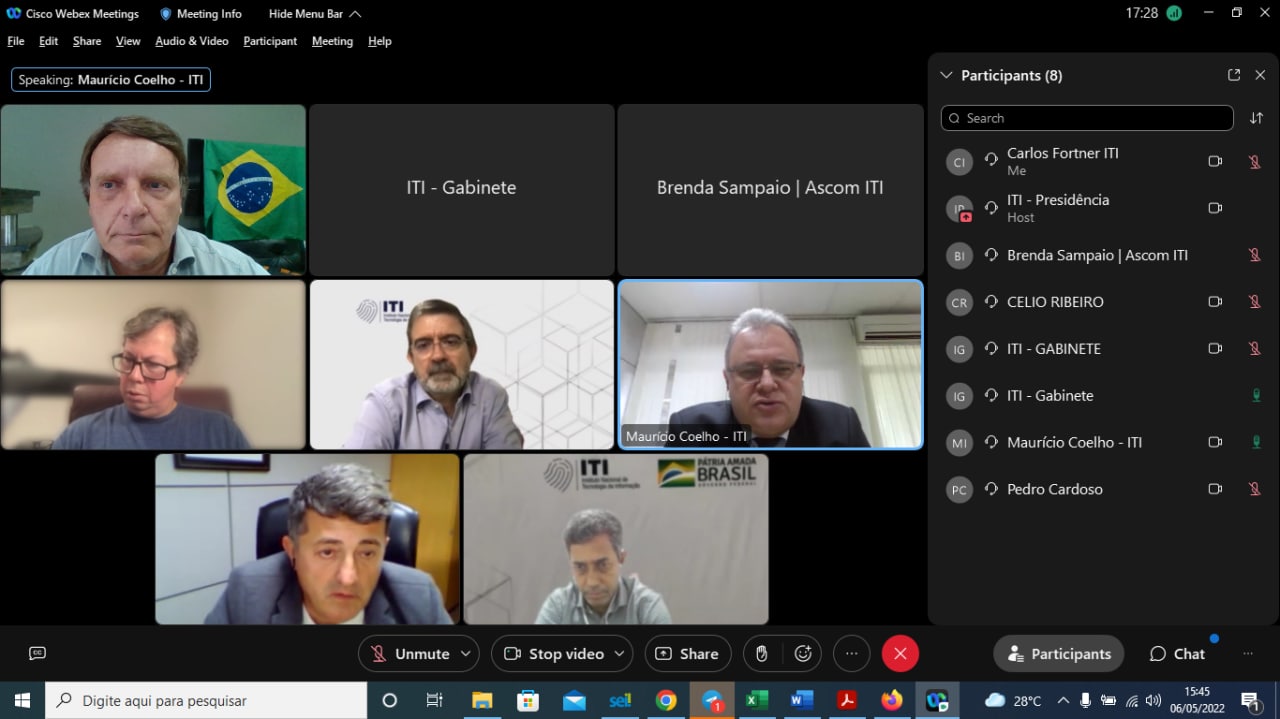
Task: Open the Participant menu
Action: point(270,41)
